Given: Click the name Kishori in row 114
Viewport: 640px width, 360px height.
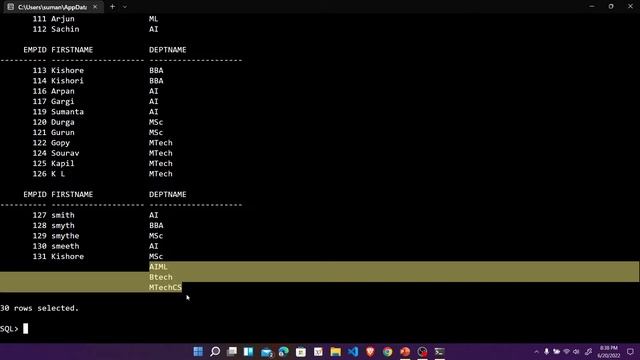Looking at the screenshot, I should (67, 80).
